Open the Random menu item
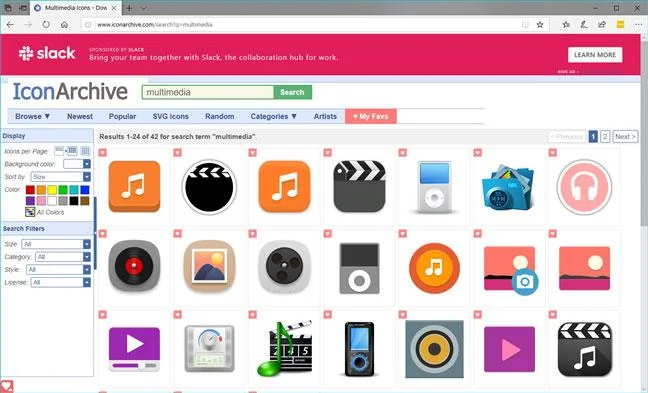Viewport: 648px width, 393px height. (x=219, y=117)
